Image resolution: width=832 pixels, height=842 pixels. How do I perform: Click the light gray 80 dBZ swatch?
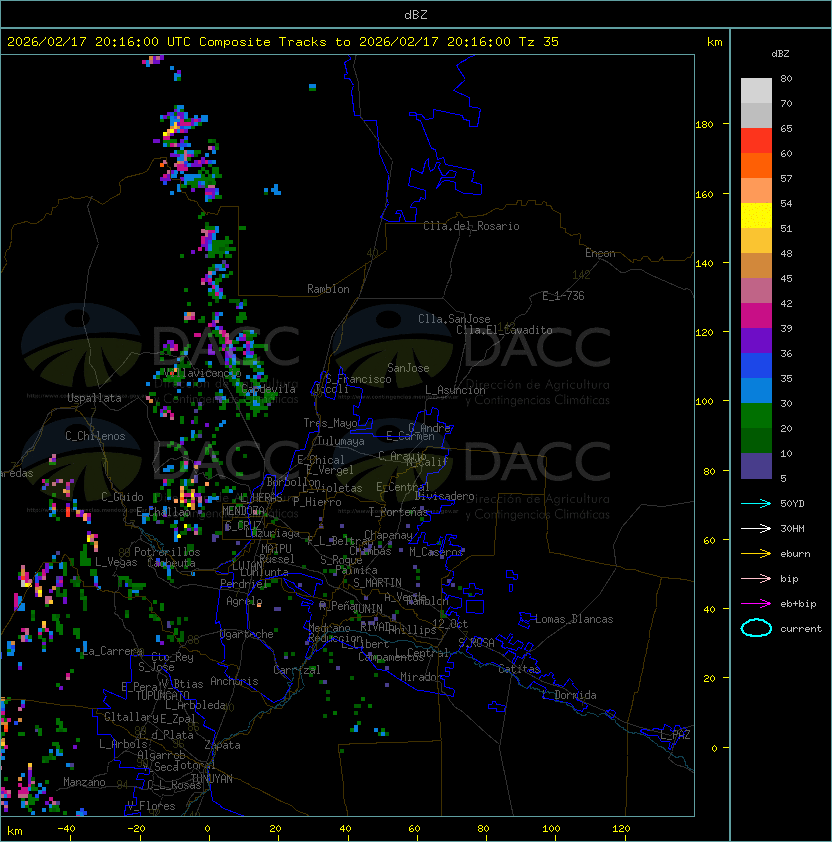(x=756, y=90)
